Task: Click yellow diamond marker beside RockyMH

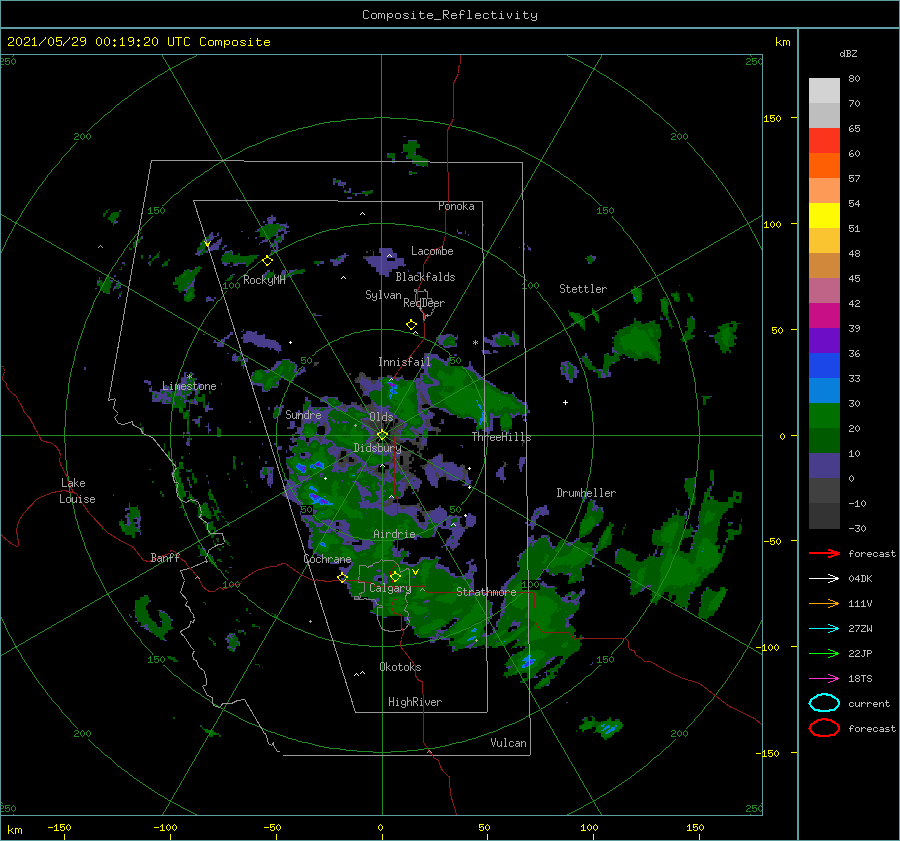Action: 267,261
